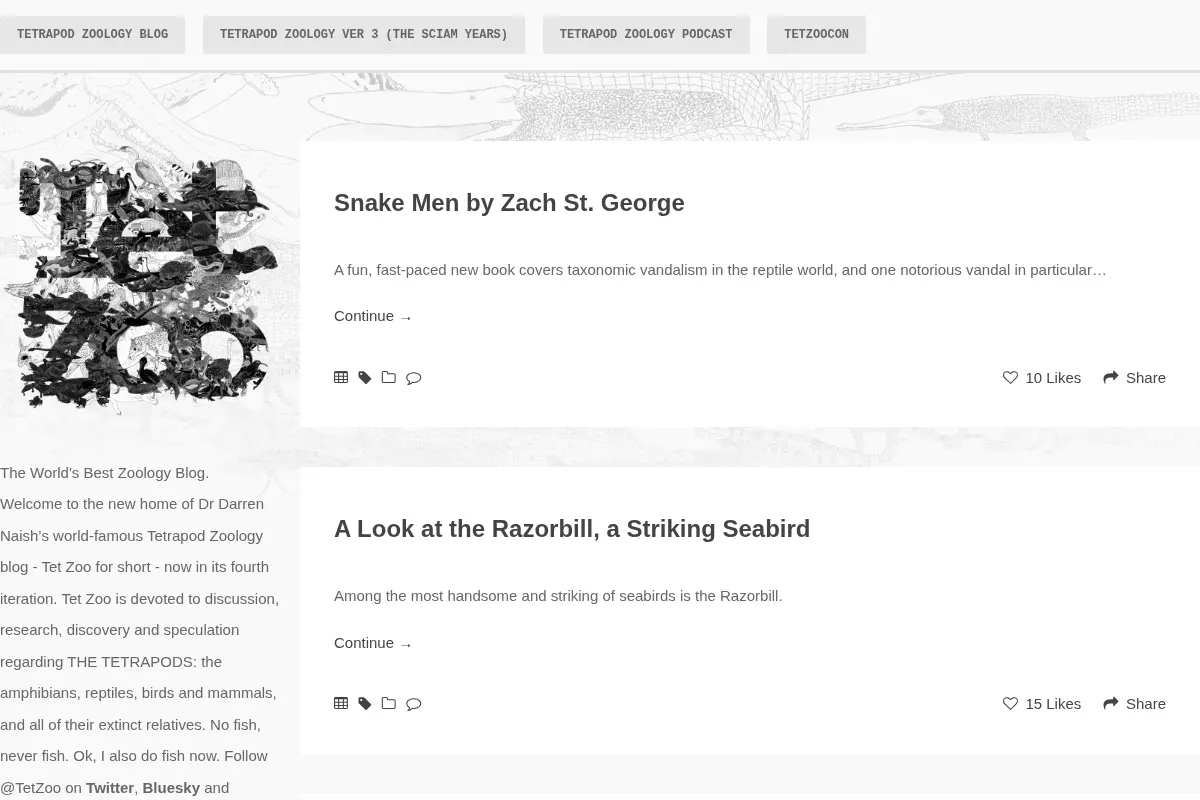
Task: Click Share arrow icon on Razorbill post
Action: click(1111, 703)
